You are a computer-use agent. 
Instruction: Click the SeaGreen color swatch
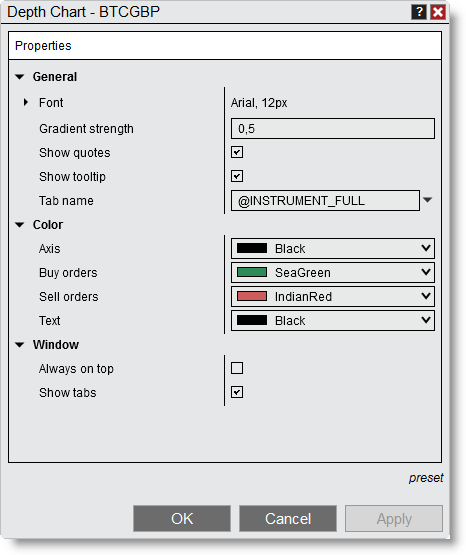point(252,272)
